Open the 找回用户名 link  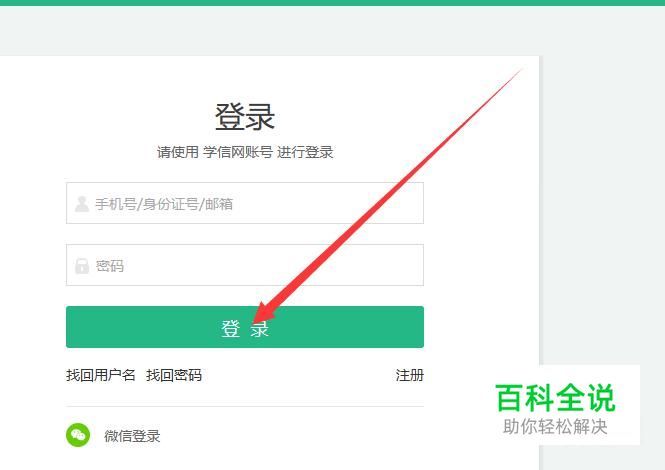pyautogui.click(x=101, y=375)
